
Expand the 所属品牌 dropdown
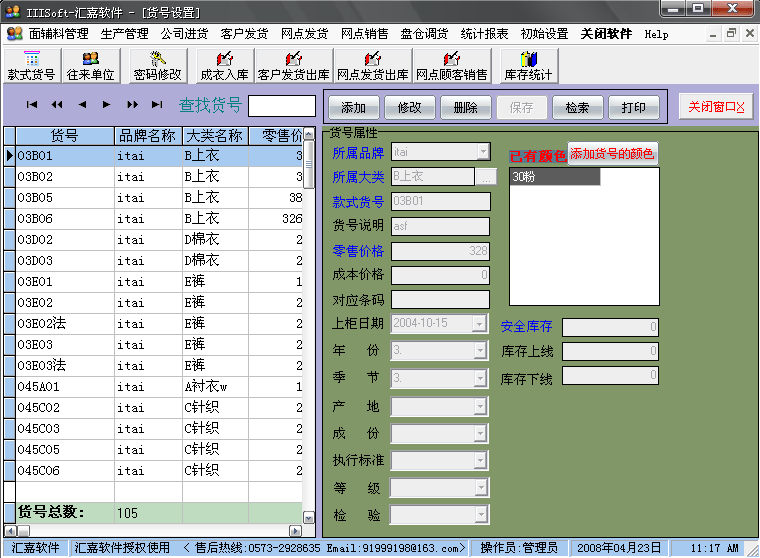[x=483, y=151]
